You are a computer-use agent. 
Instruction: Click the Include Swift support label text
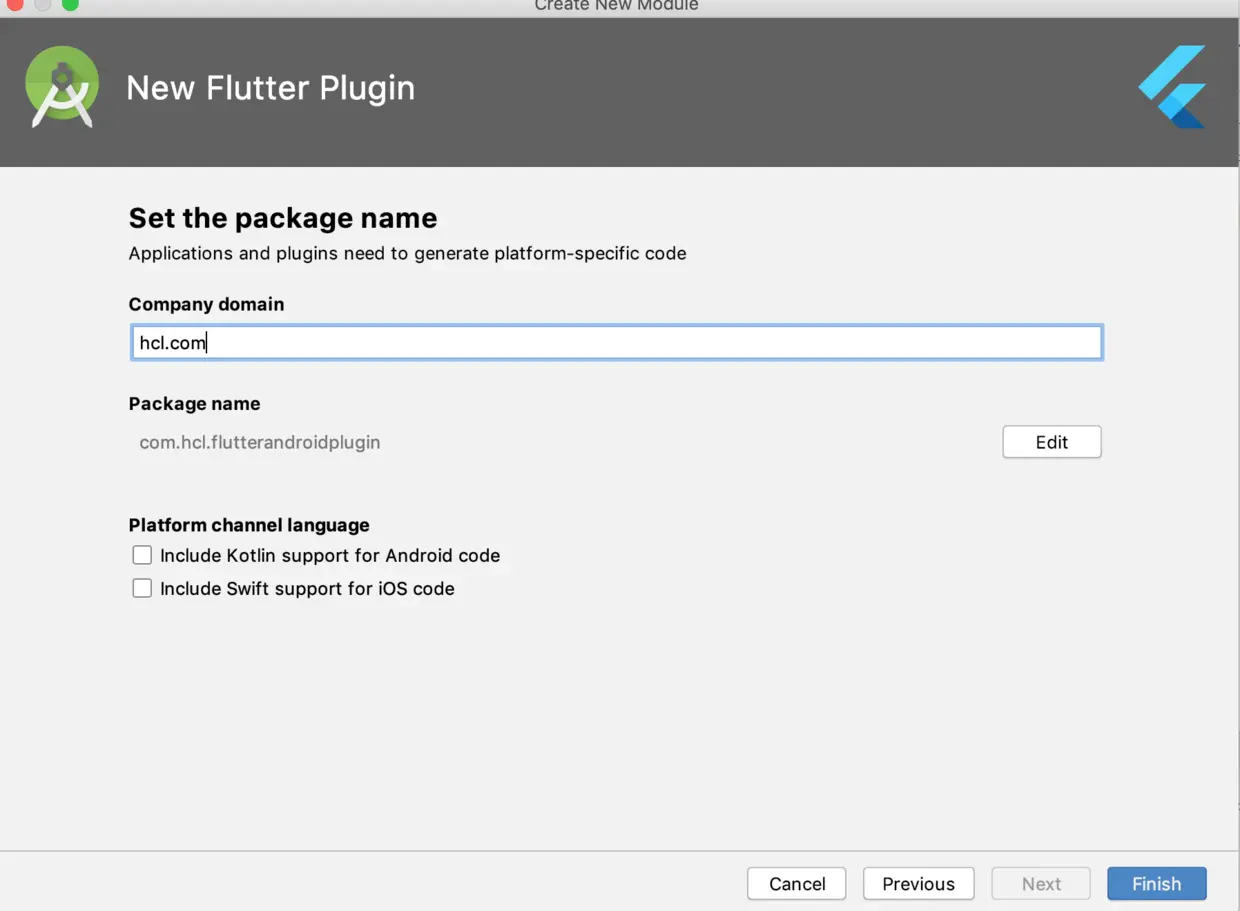pyautogui.click(x=307, y=588)
